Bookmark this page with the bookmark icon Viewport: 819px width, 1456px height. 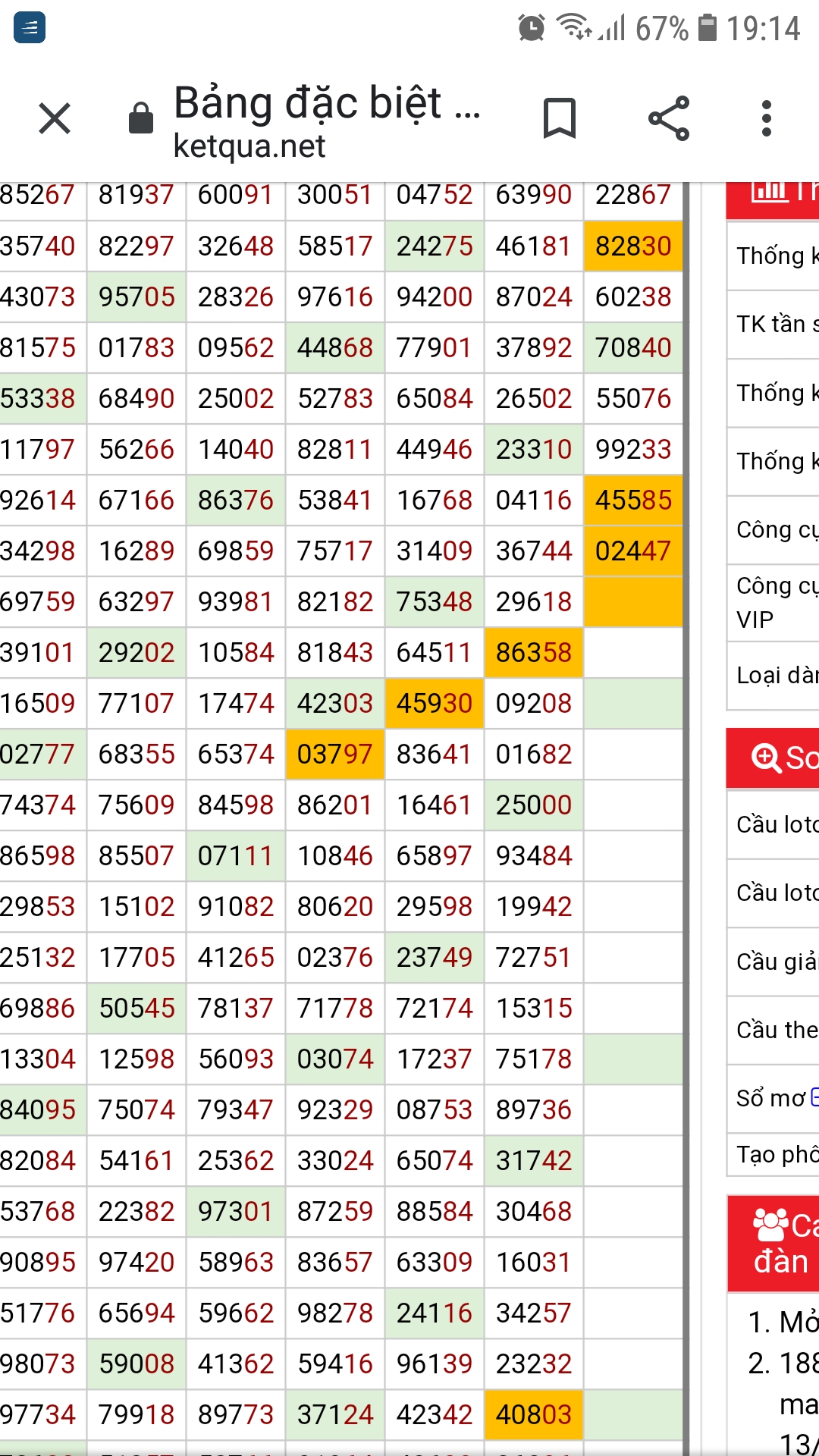coord(560,119)
